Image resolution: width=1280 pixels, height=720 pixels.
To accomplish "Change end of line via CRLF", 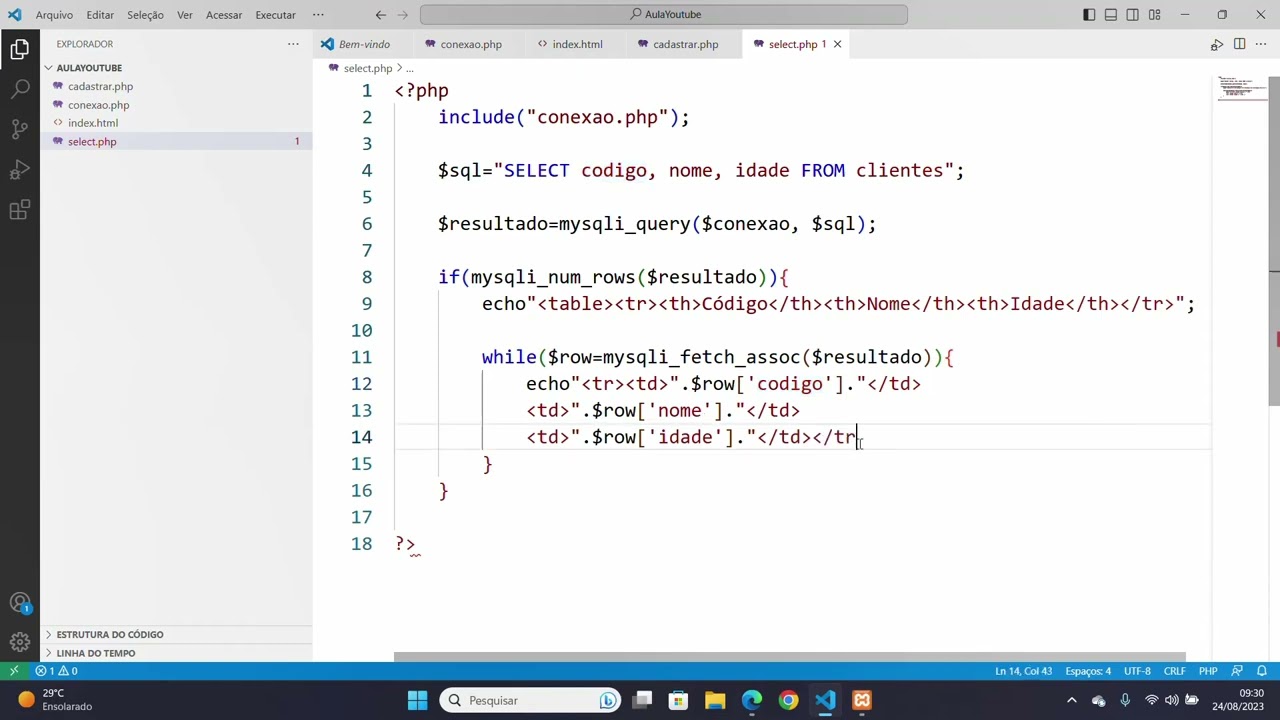I will (1174, 671).
